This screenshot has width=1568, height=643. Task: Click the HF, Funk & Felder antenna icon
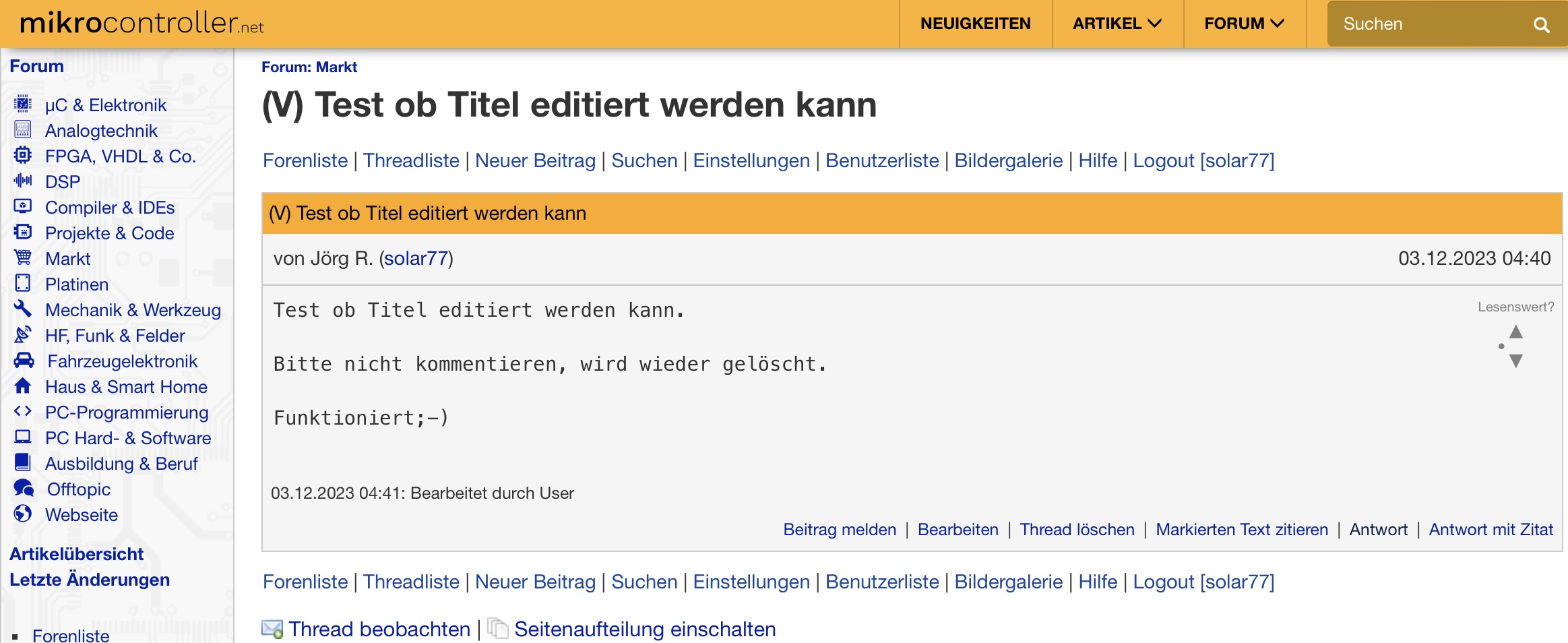(x=23, y=334)
